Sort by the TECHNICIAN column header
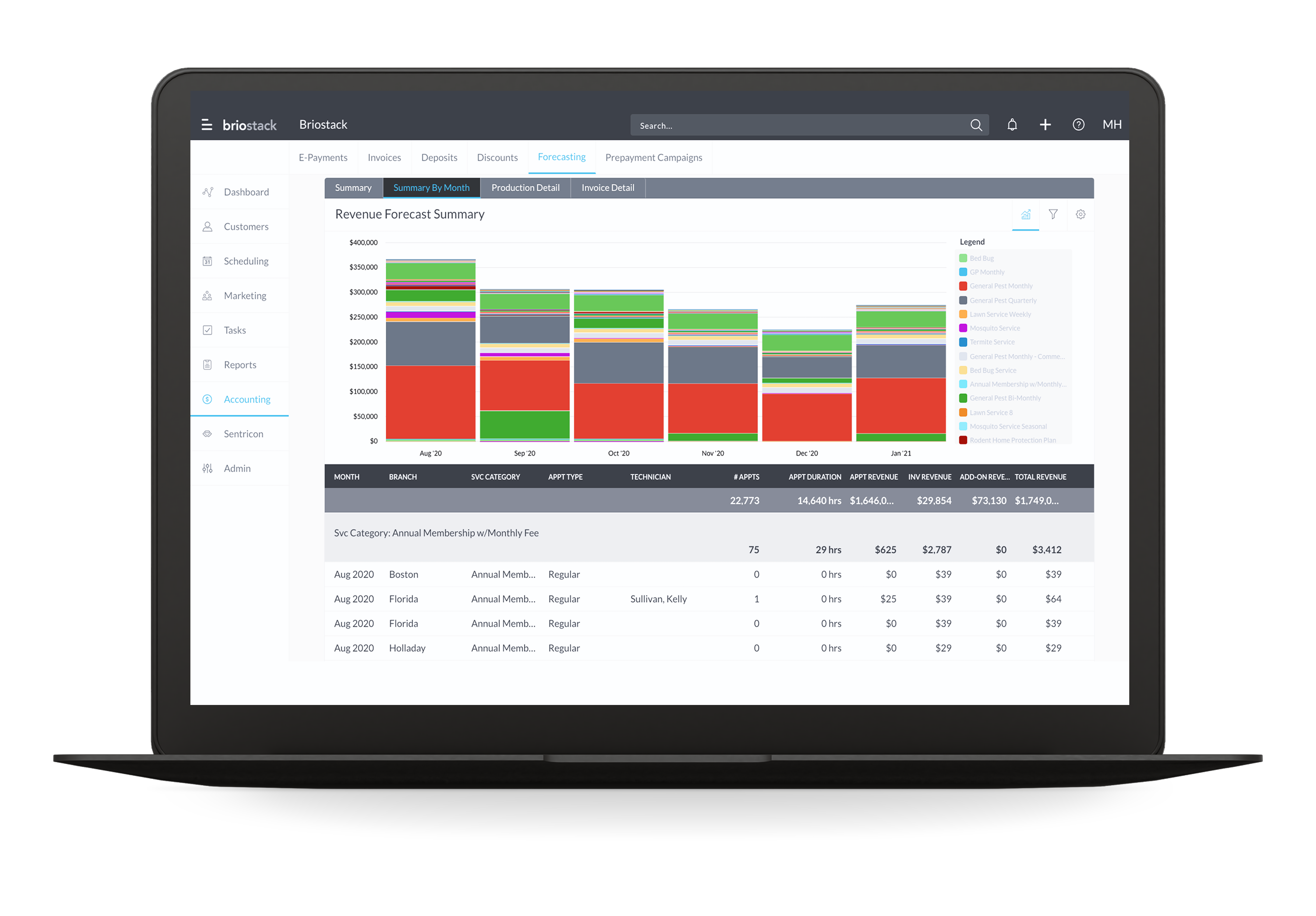This screenshot has height=916, width=1316. (x=651, y=477)
